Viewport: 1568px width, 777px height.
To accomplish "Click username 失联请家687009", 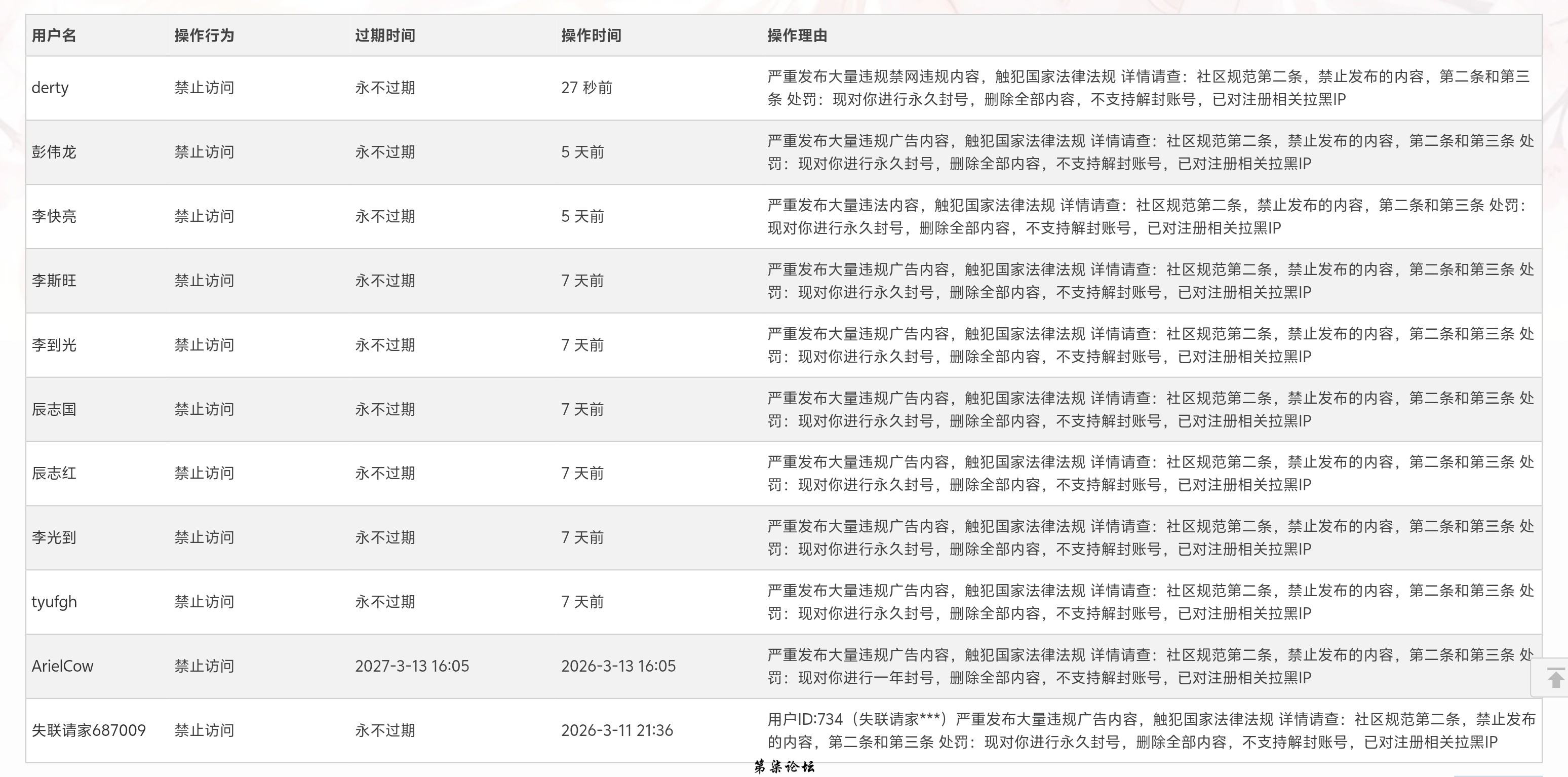I will [88, 730].
